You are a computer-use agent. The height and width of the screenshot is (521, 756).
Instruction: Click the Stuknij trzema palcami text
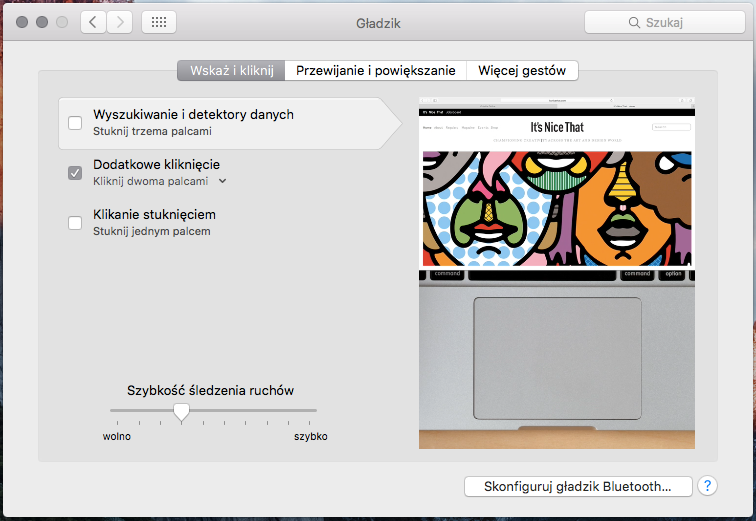pyautogui.click(x=152, y=131)
